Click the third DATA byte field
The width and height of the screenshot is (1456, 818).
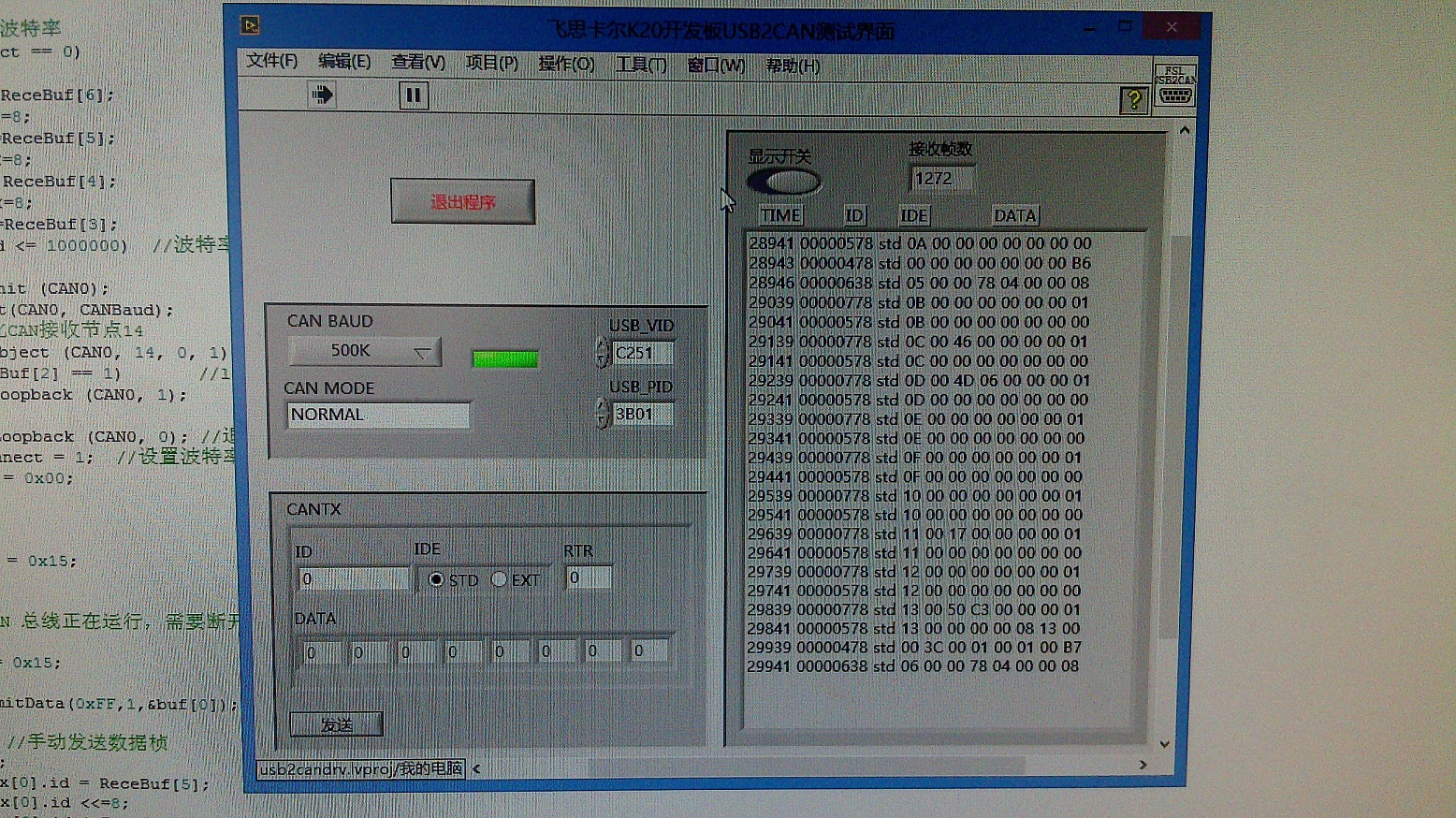(x=416, y=651)
